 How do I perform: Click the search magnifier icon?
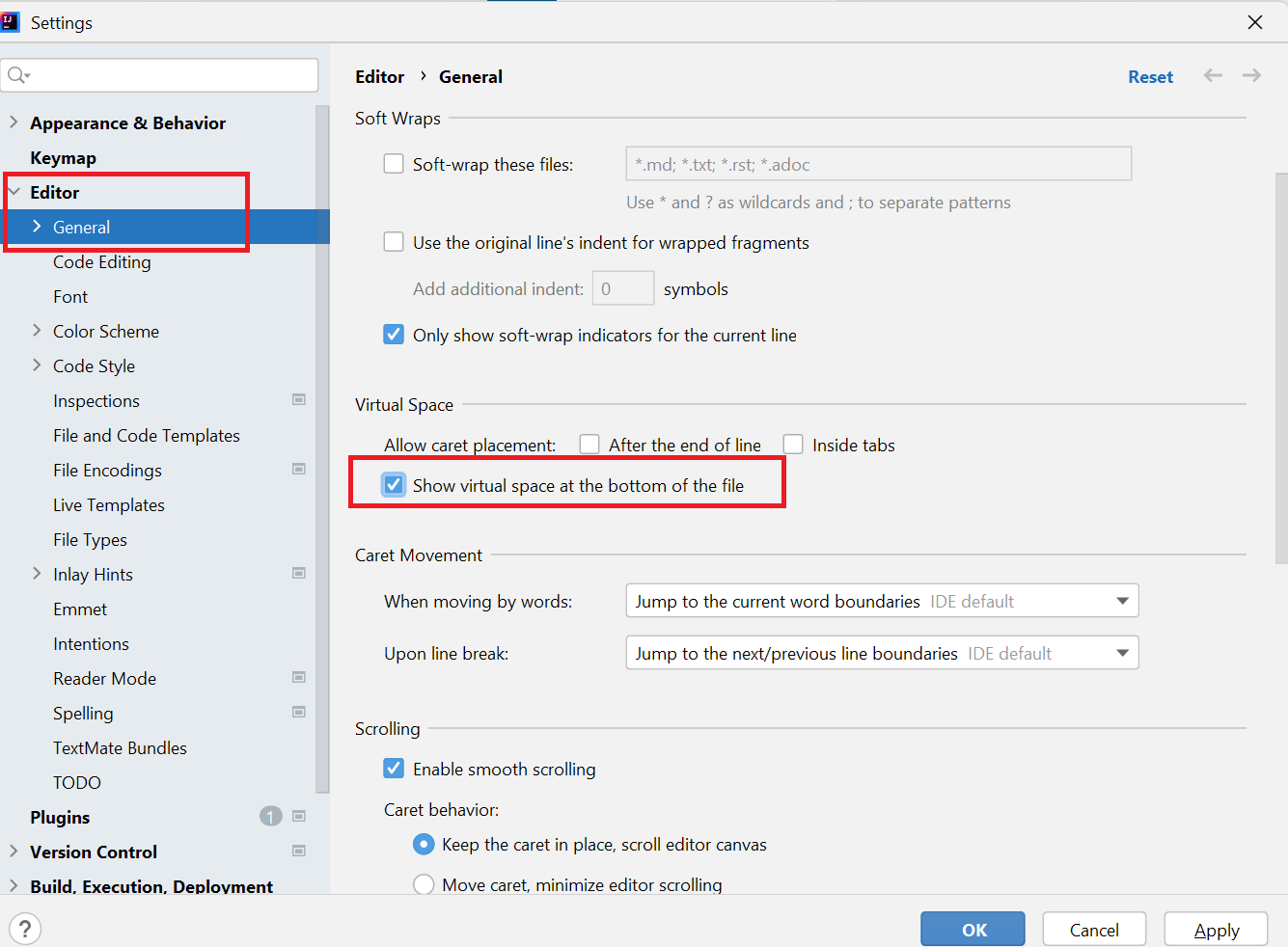click(x=18, y=75)
